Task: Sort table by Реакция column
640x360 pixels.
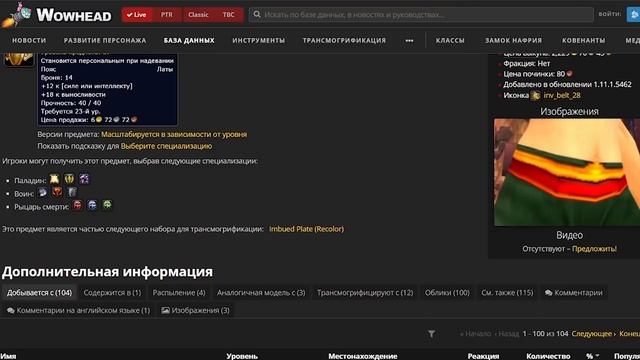Action: 483,356
